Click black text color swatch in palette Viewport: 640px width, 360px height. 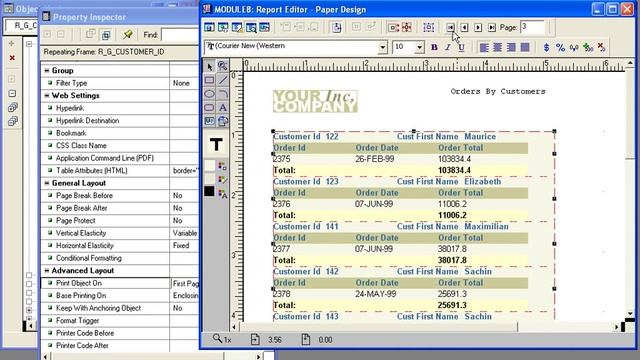[209, 191]
